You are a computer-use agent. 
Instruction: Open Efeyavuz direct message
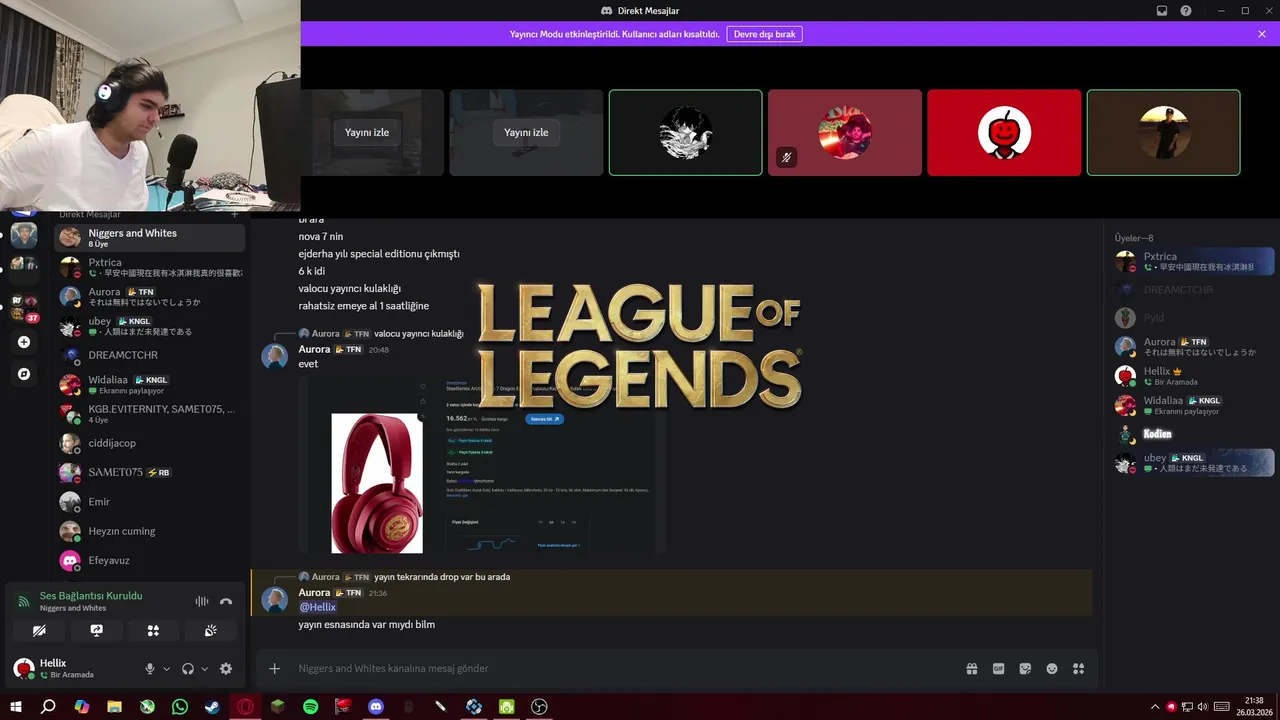tap(150, 560)
